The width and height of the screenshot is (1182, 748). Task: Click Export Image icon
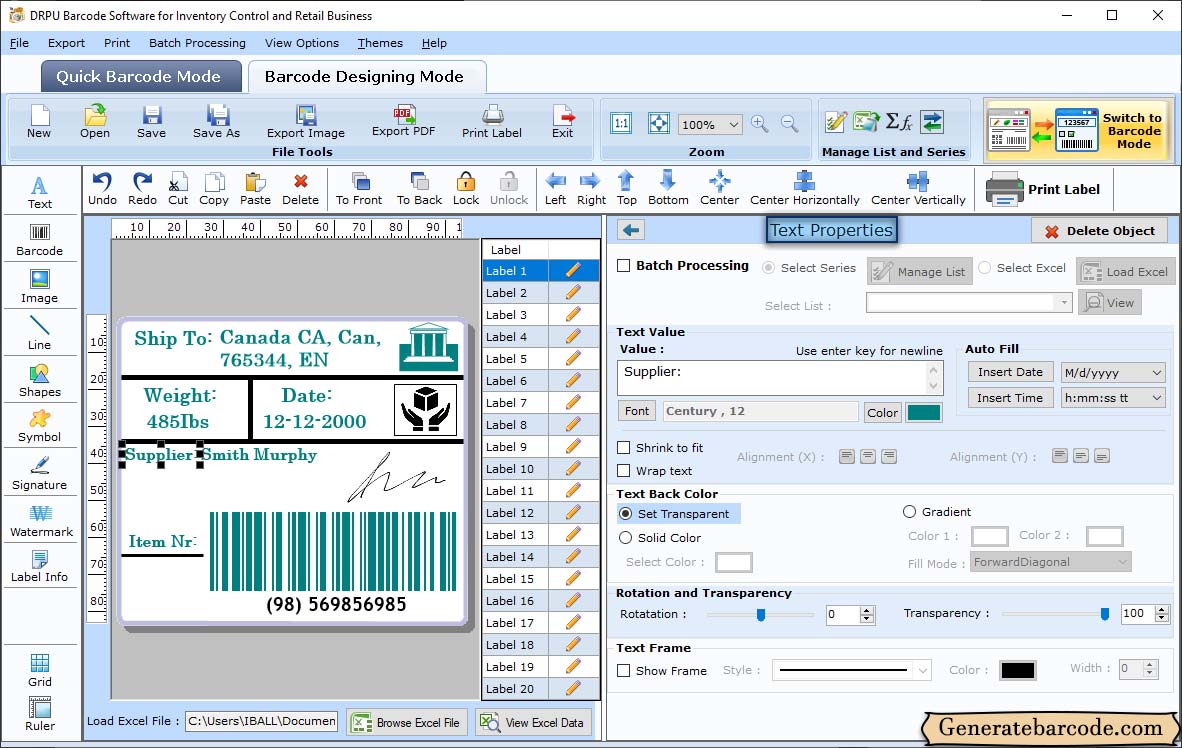[306, 121]
